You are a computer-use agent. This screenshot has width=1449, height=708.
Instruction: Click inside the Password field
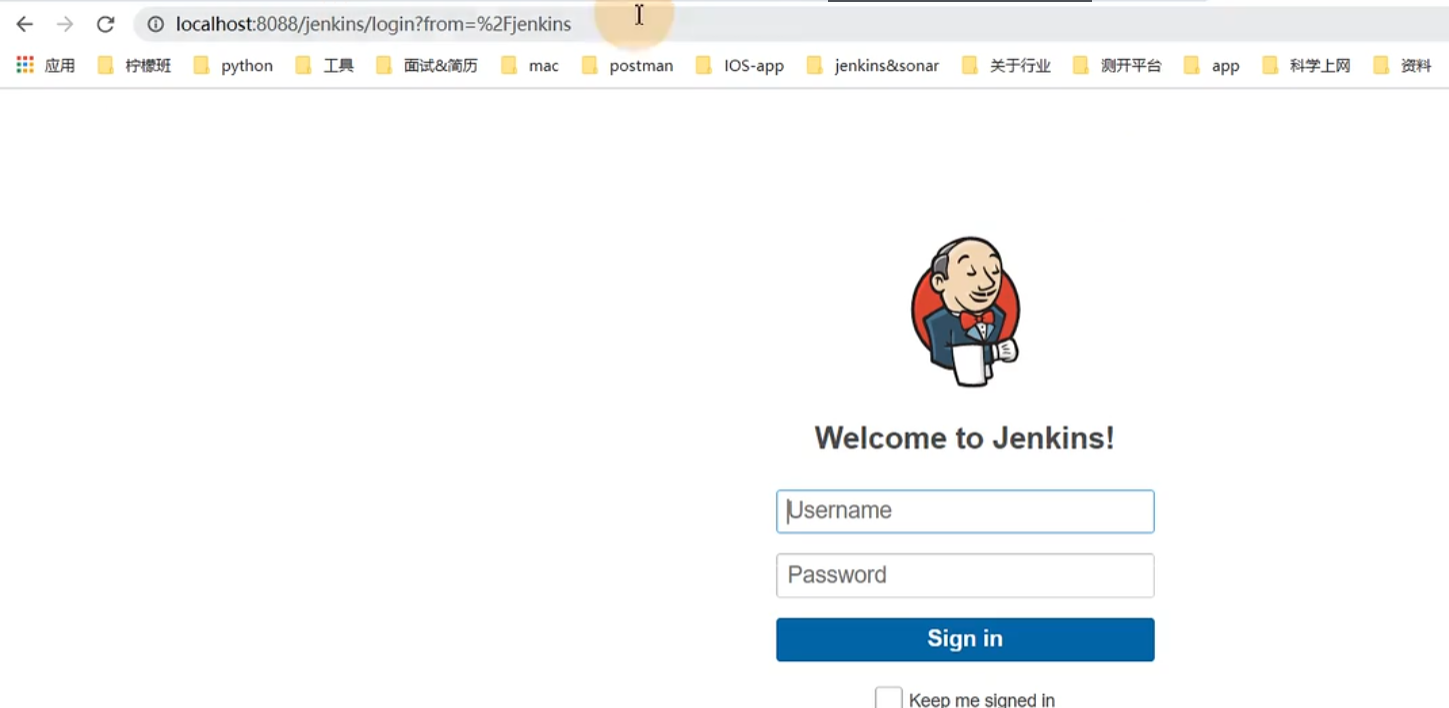(x=964, y=575)
